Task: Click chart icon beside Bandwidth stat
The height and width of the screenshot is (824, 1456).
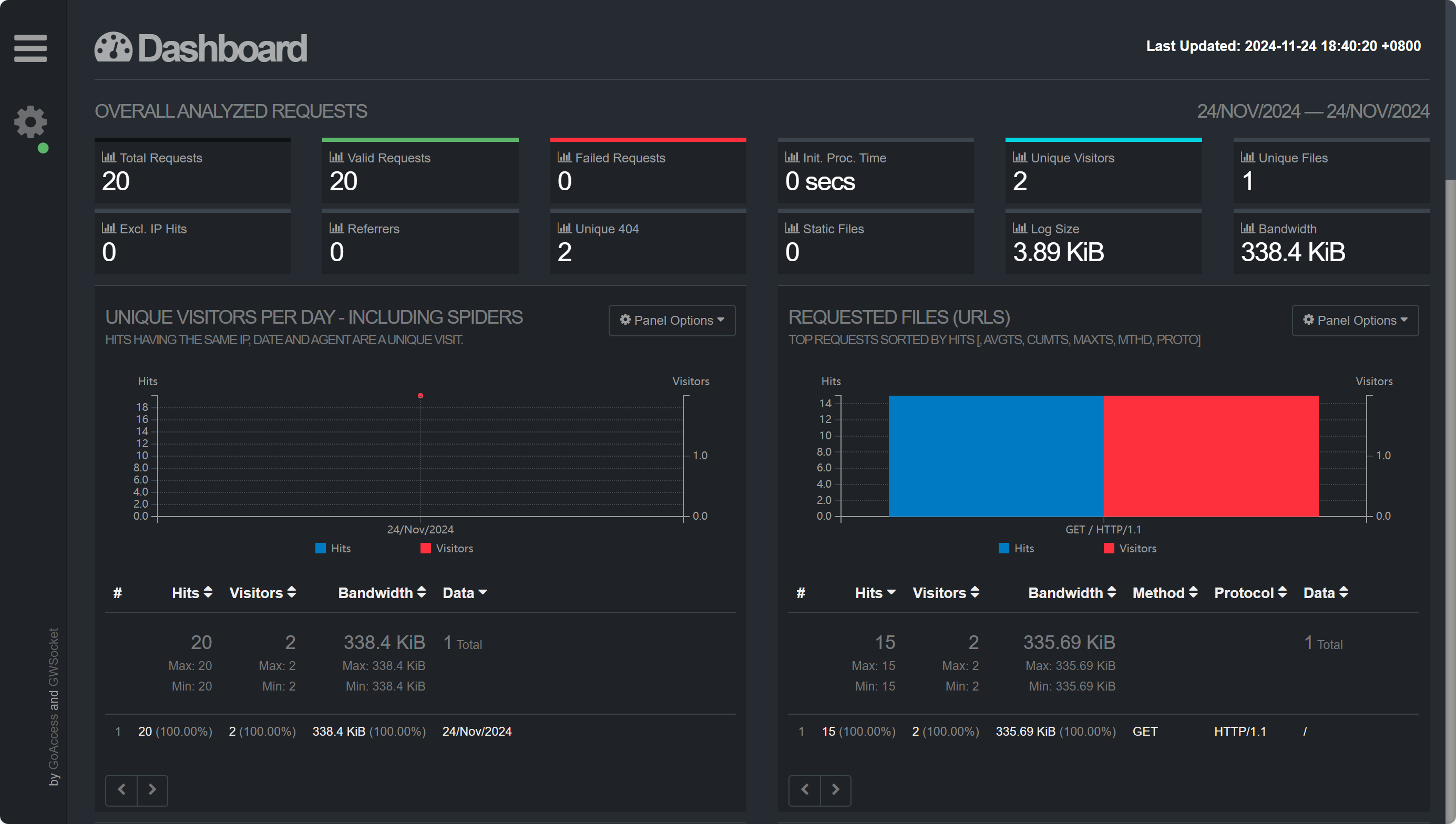Action: [x=1247, y=228]
